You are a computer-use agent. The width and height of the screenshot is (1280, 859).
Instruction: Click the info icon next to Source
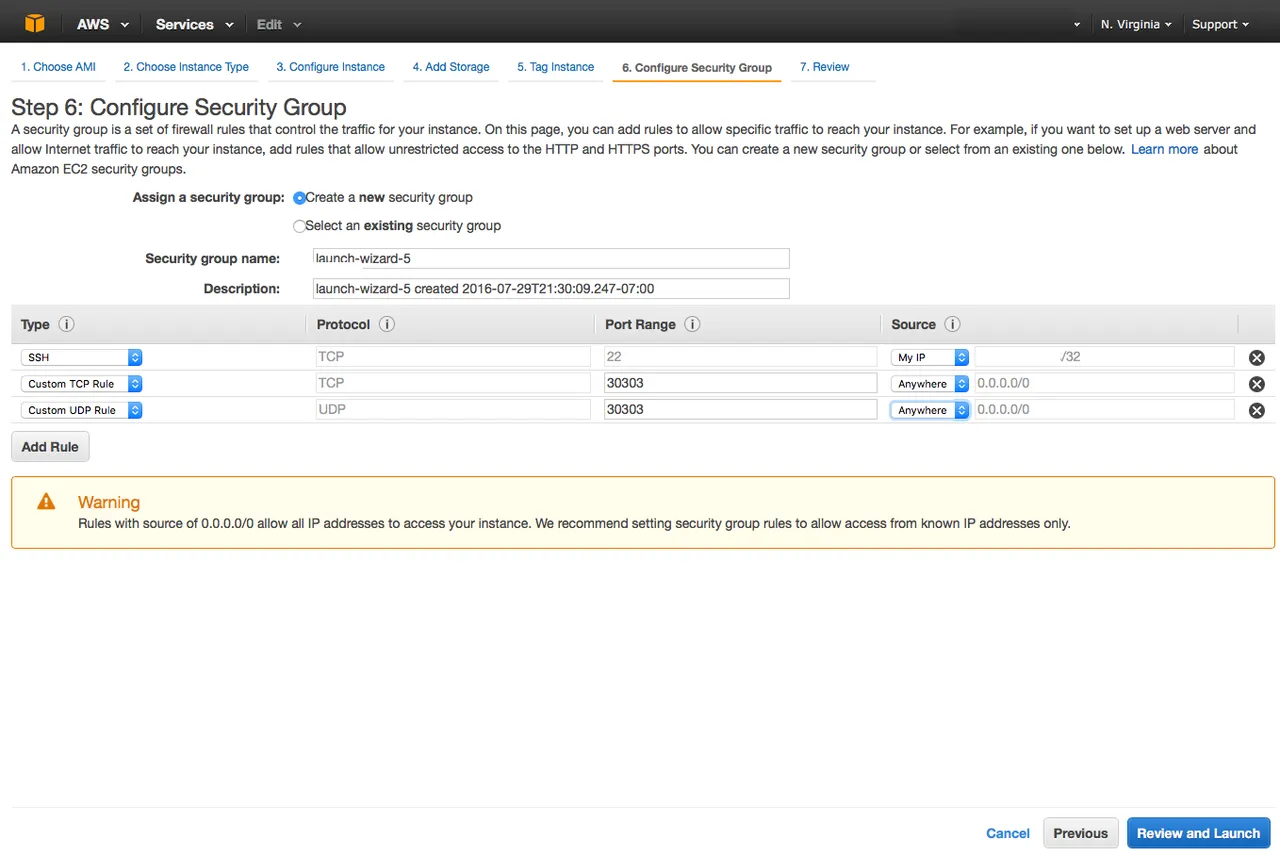[x=952, y=324]
